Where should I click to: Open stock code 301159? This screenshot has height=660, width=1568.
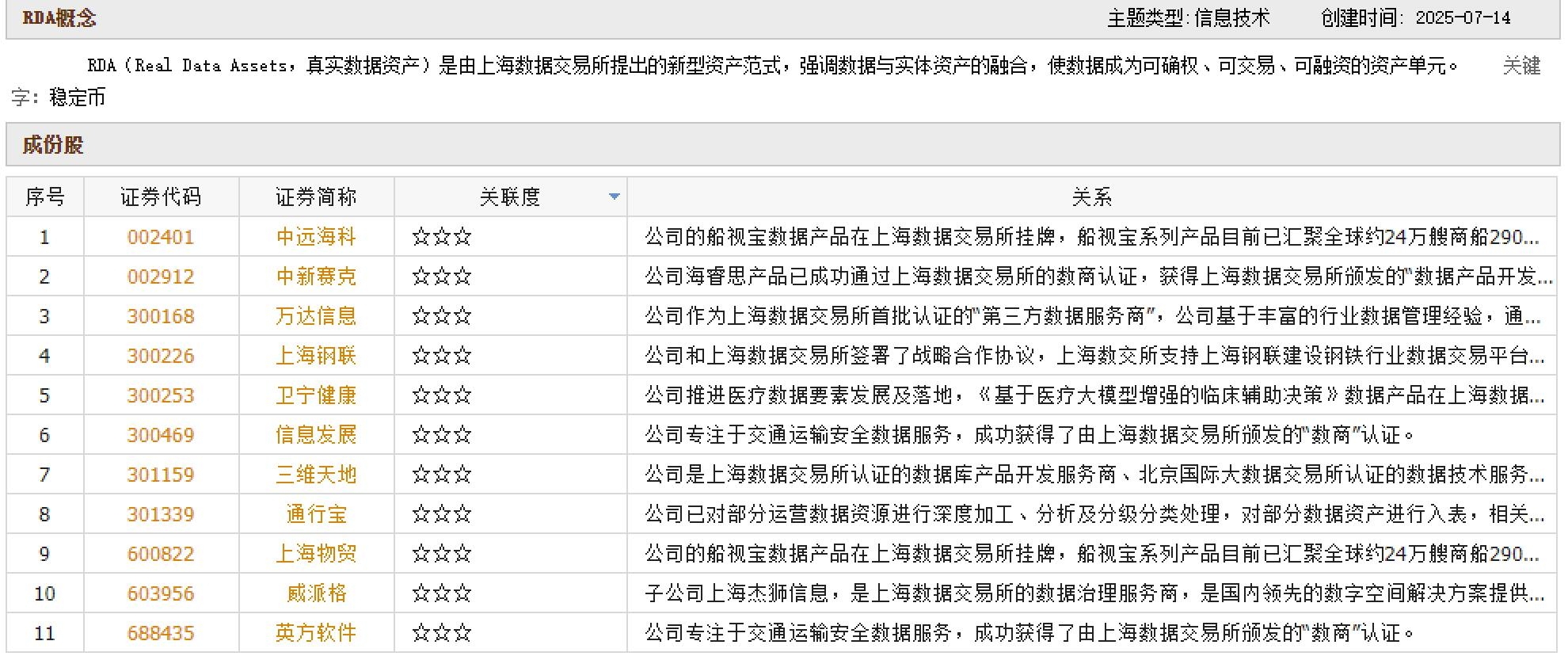(161, 475)
